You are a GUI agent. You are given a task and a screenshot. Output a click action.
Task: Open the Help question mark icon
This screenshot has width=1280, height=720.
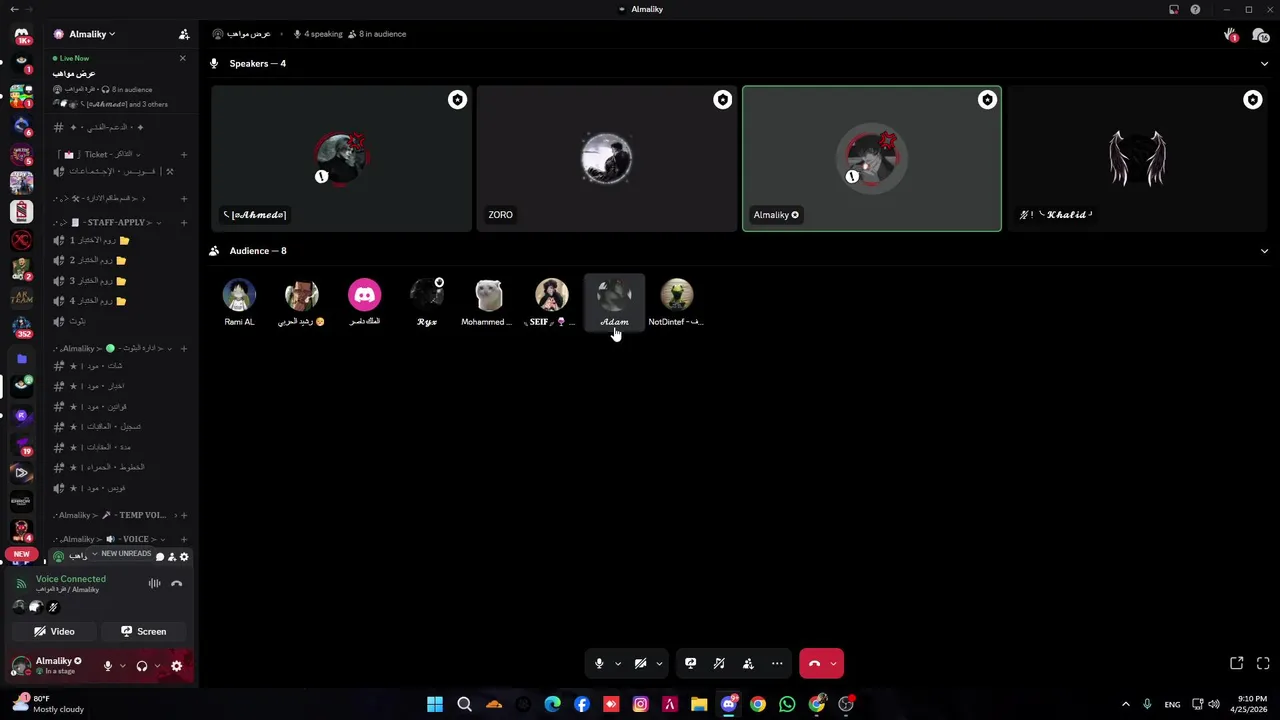pos(1195,9)
